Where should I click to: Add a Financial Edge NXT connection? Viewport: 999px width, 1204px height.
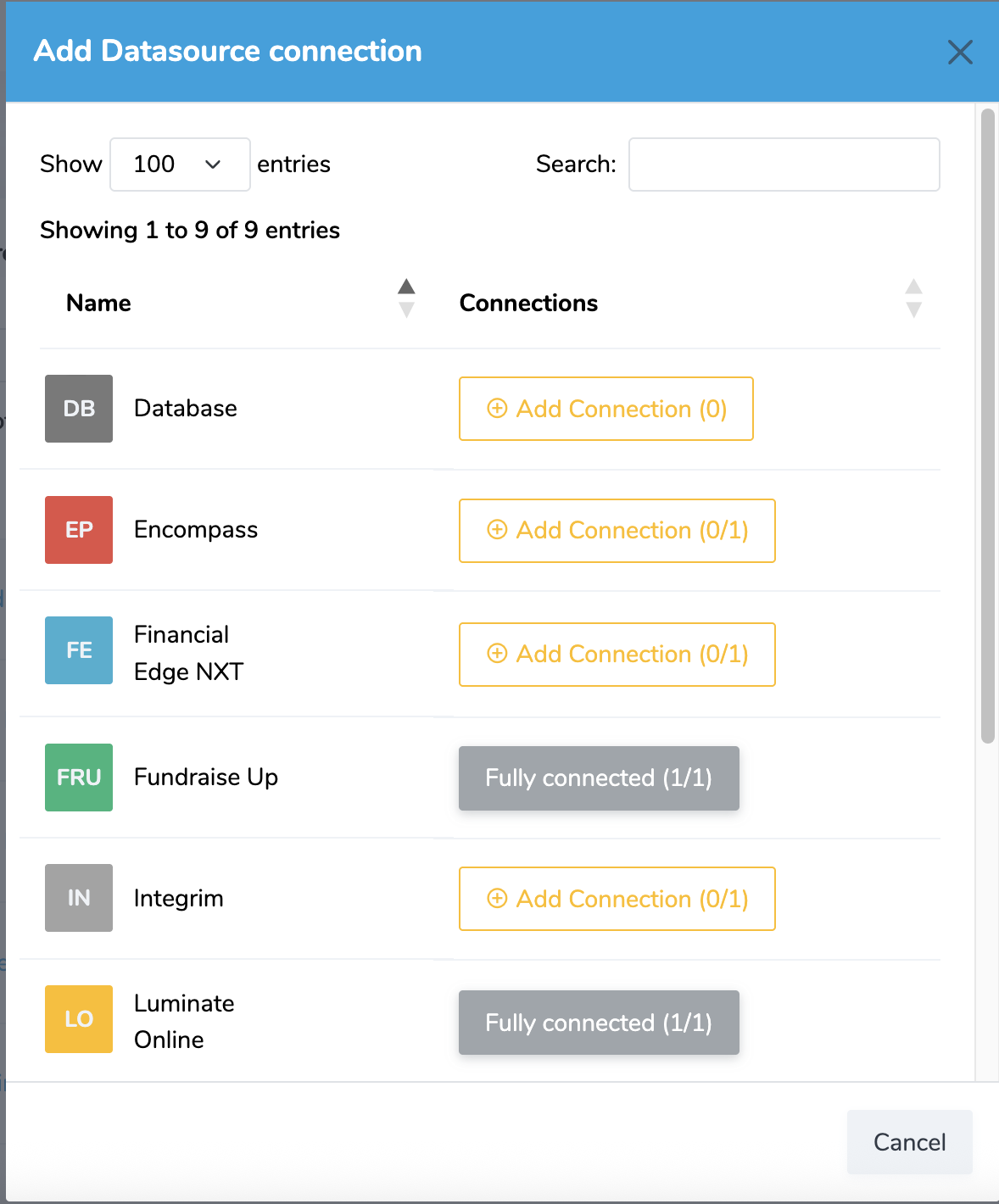(617, 655)
